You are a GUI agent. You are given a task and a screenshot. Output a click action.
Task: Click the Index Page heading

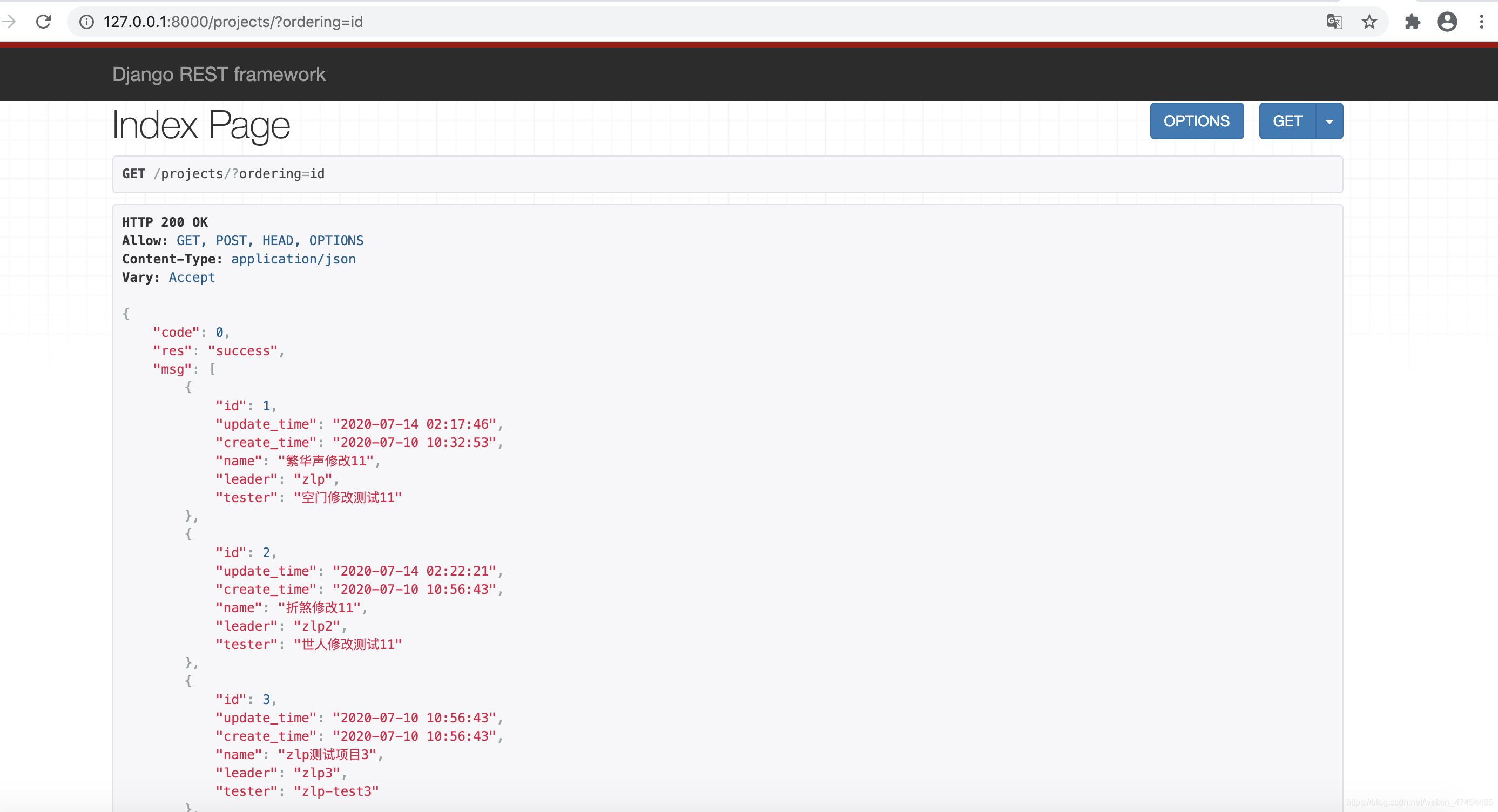(x=201, y=125)
